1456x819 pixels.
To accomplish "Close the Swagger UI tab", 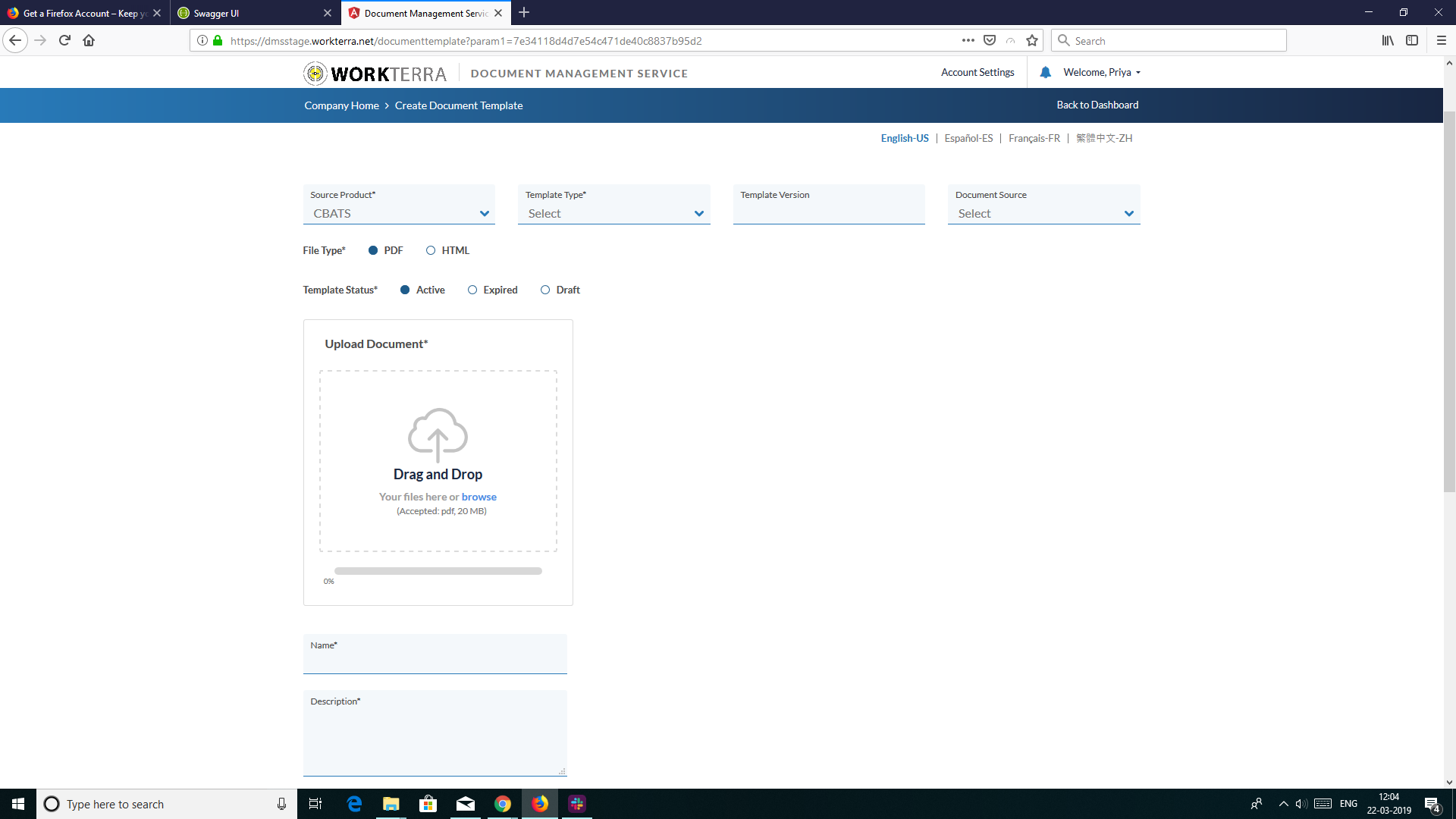I will pyautogui.click(x=328, y=13).
